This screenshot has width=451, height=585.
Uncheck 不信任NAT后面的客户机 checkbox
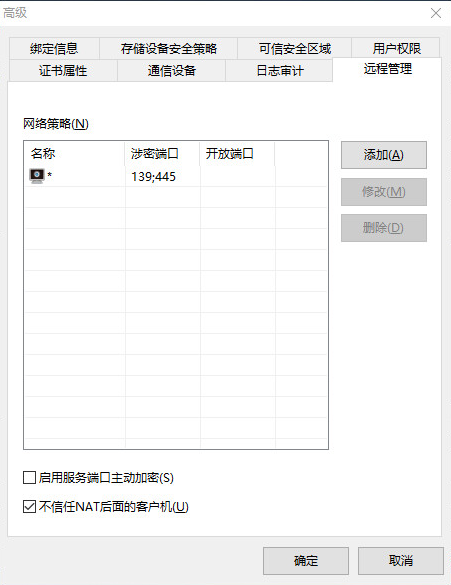29,507
